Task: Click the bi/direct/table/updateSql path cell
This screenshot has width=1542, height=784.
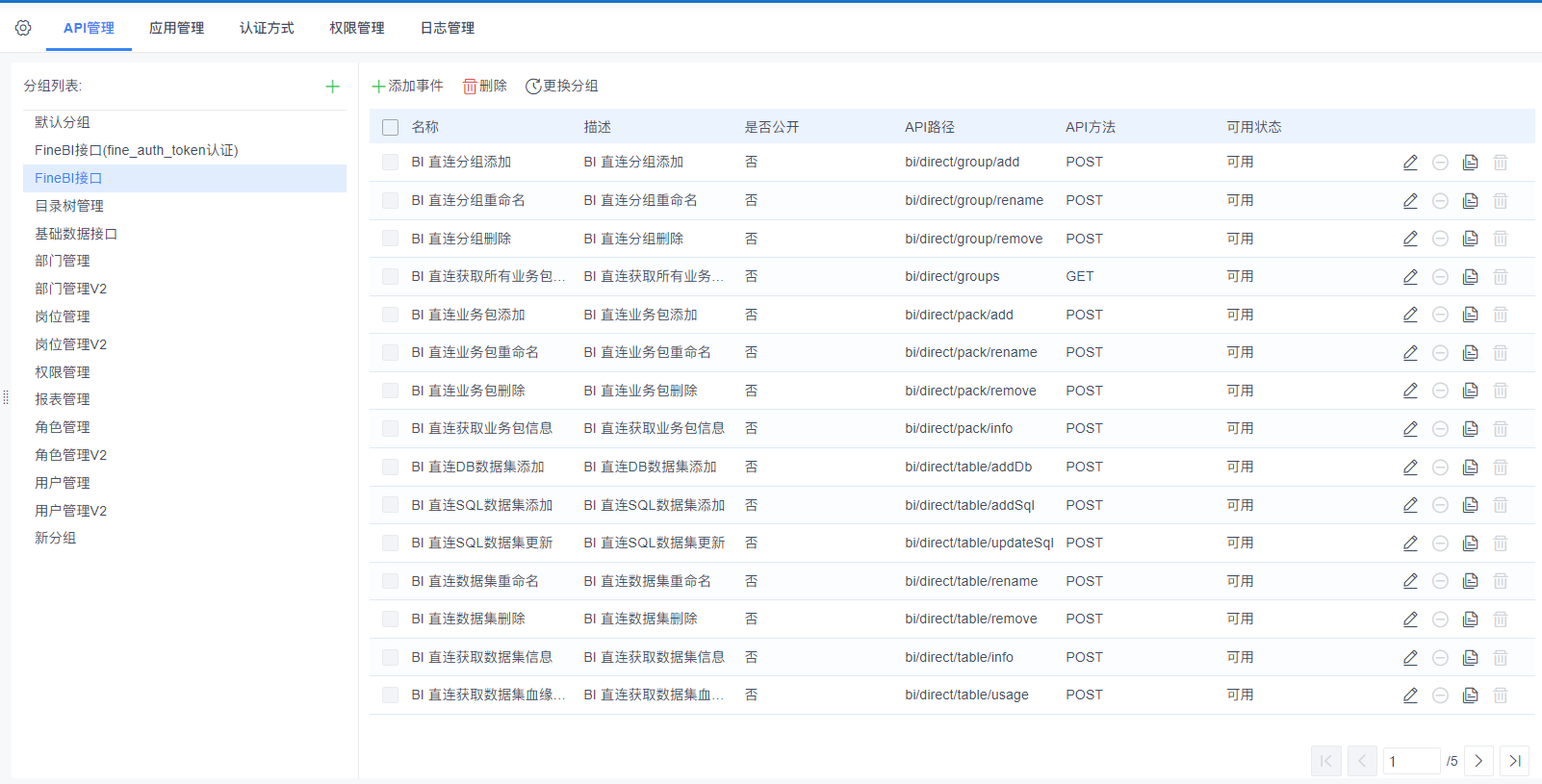Action: [x=979, y=544]
